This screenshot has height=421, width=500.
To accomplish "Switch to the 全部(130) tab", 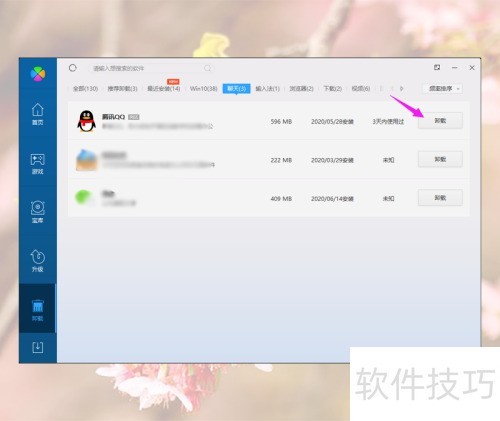I will (85, 89).
